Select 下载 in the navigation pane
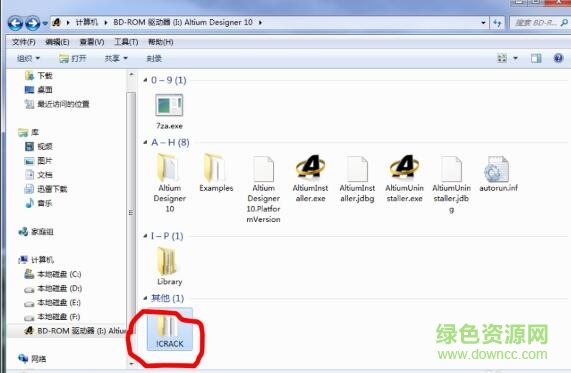Screen dimensions: 571x373 [x=39, y=75]
